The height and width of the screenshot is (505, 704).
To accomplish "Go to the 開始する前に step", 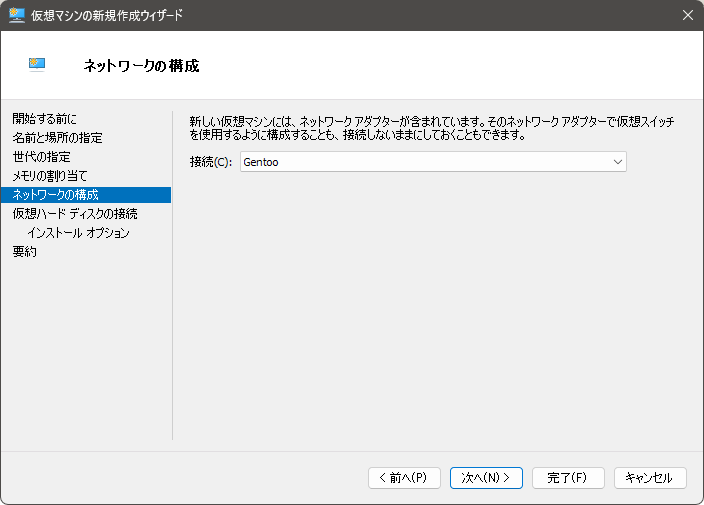I will click(x=44, y=119).
